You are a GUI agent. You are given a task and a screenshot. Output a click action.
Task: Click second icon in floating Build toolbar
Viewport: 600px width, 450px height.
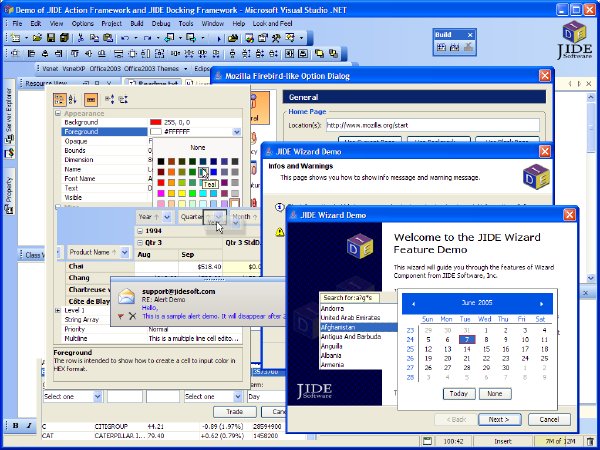[x=455, y=47]
